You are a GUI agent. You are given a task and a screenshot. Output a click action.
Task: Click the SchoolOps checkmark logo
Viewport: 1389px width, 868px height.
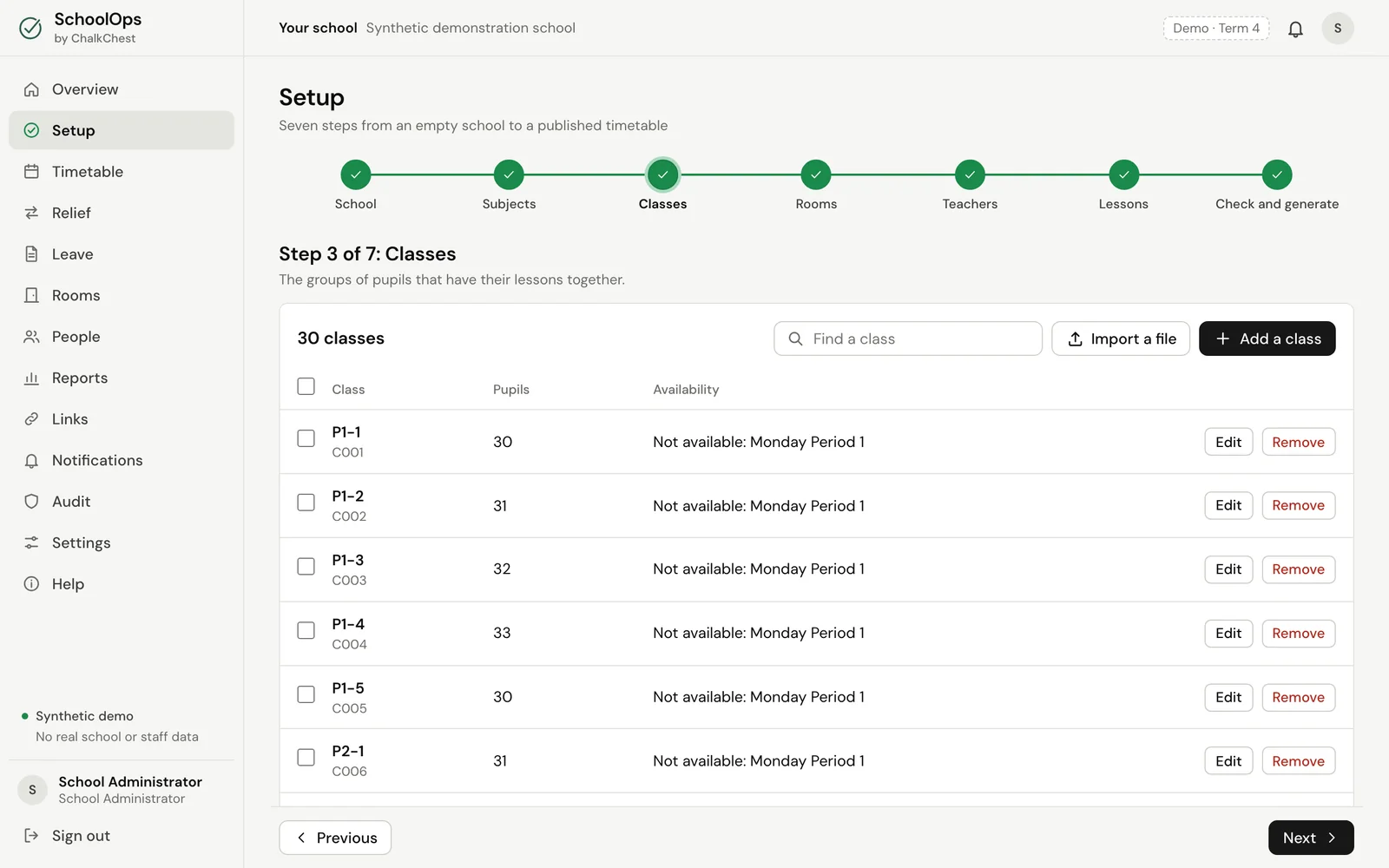coord(30,28)
